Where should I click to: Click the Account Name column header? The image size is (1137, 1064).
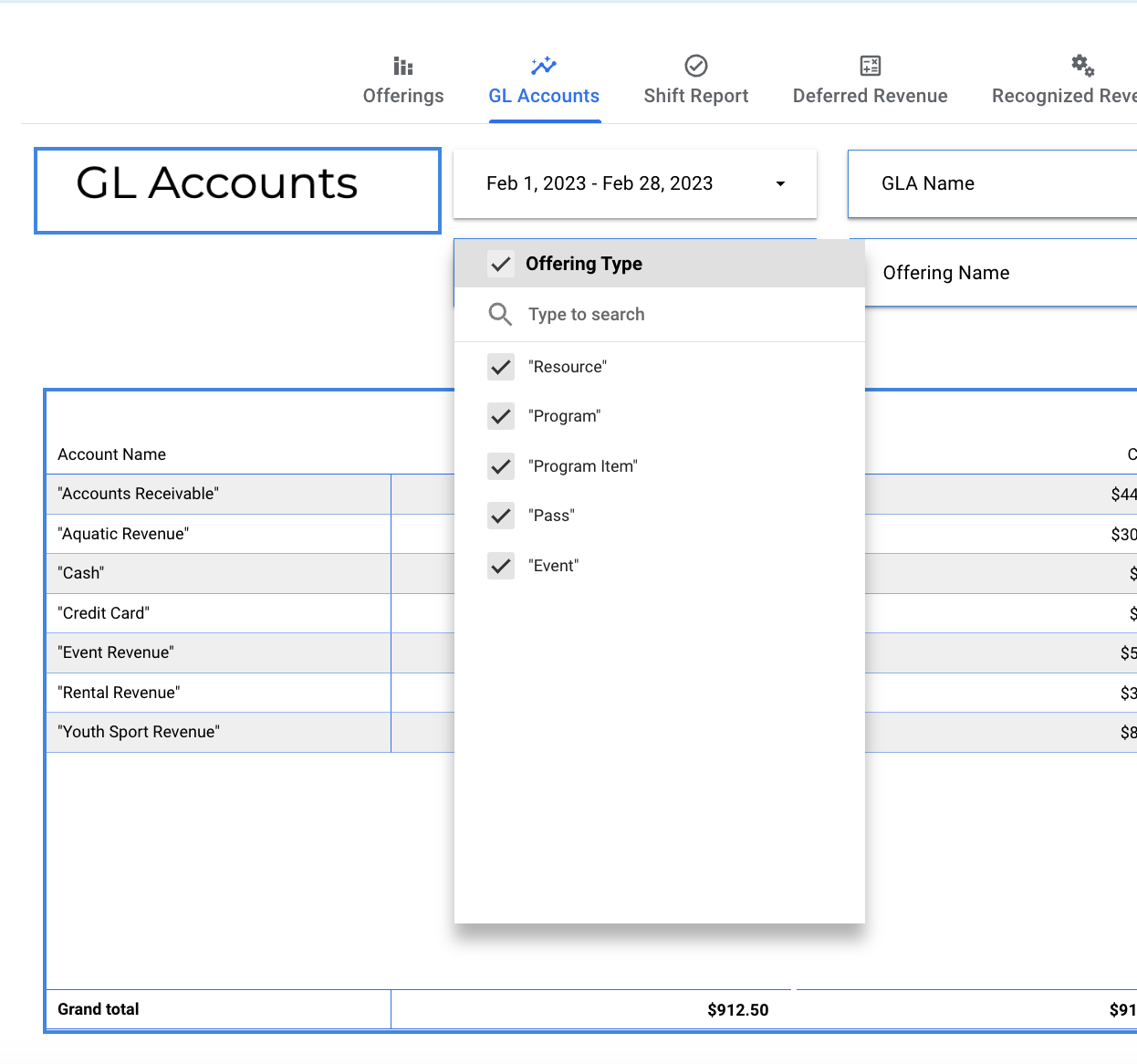click(x=112, y=454)
